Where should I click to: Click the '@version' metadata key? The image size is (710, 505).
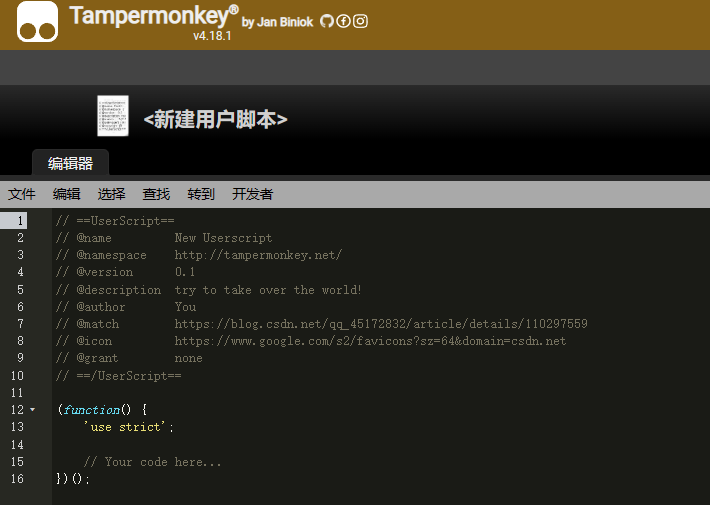point(105,272)
